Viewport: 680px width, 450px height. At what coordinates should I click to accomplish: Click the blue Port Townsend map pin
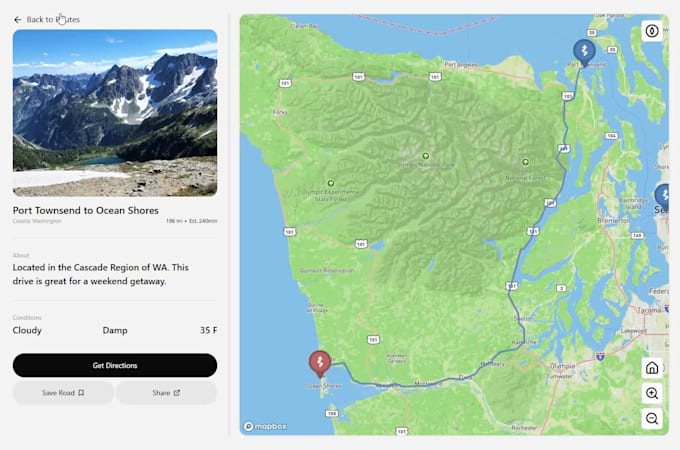tap(583, 50)
